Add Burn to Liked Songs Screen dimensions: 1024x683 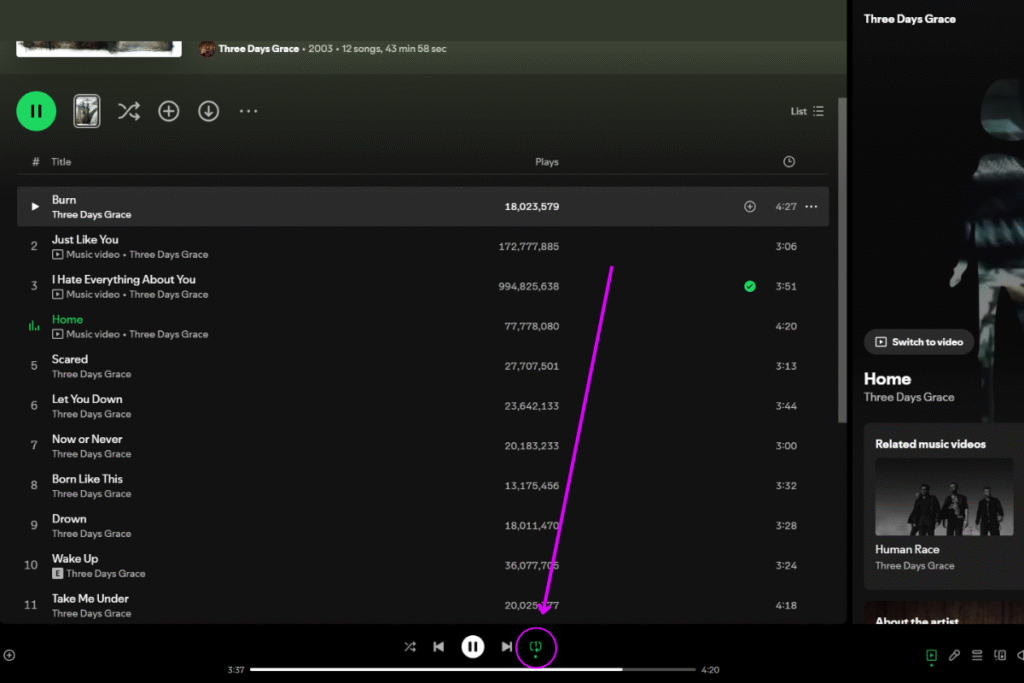tap(750, 206)
